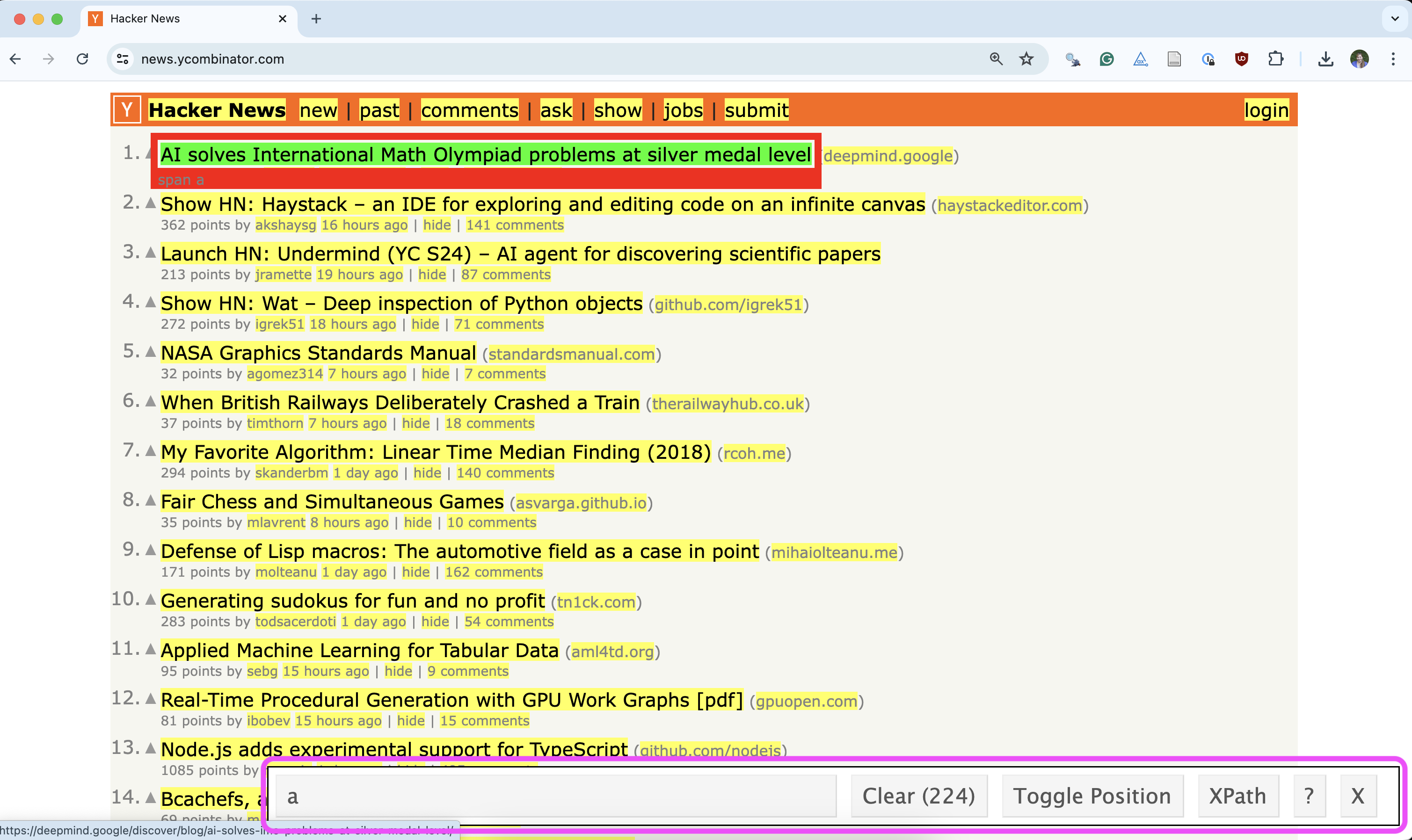This screenshot has width=1412, height=840.
Task: Open 141 comments on Haystack post
Action: [515, 225]
